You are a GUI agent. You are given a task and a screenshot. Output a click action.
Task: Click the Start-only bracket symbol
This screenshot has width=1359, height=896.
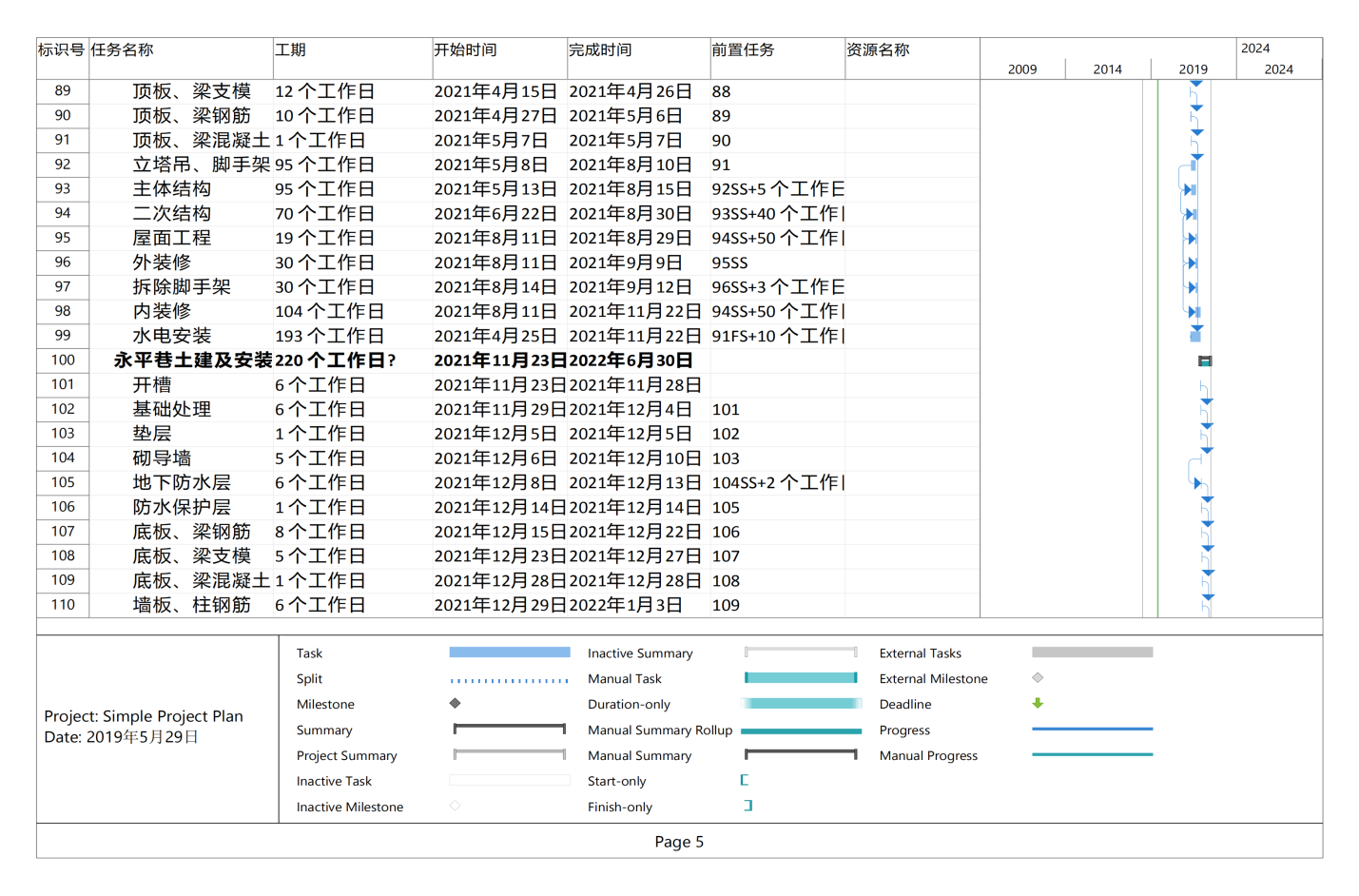(x=745, y=780)
